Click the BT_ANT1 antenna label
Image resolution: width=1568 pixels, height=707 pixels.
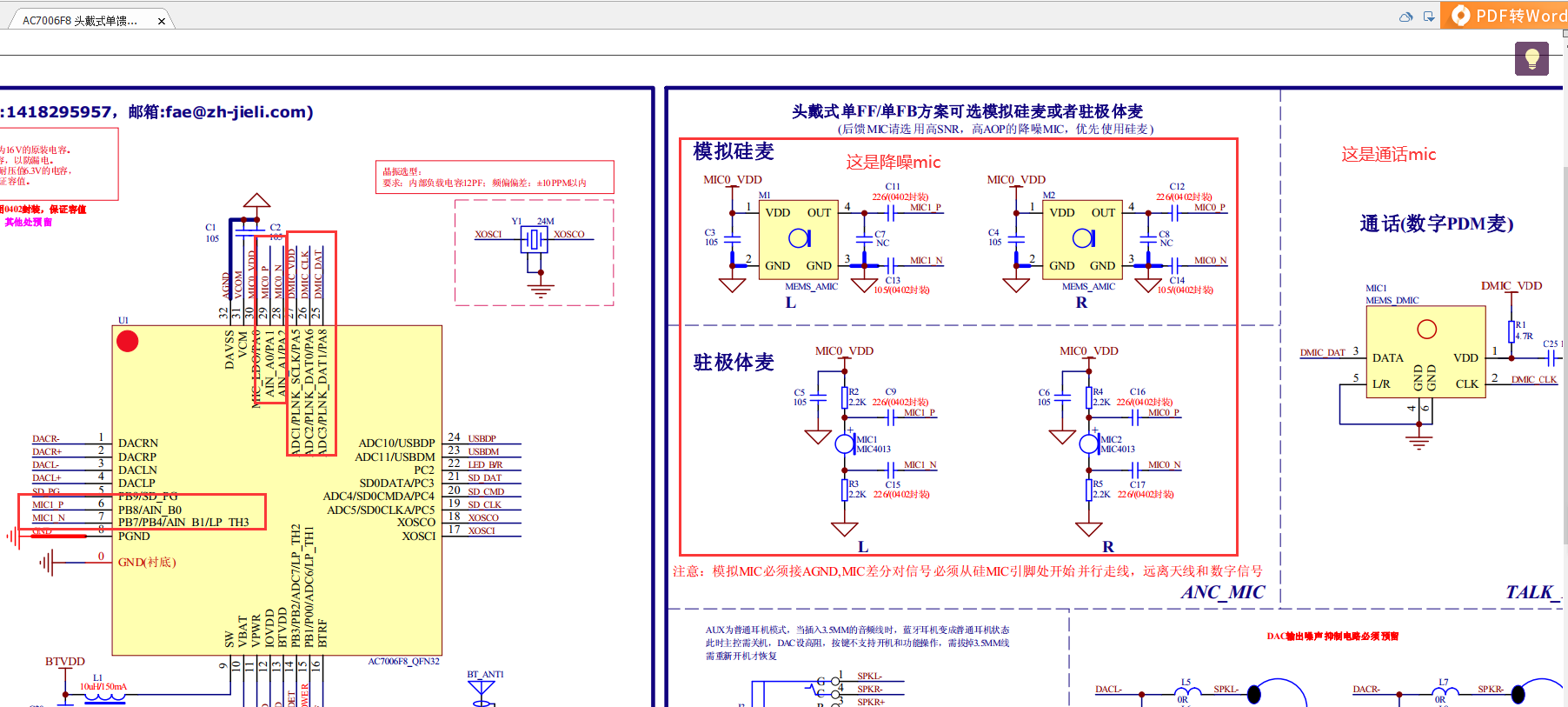485,674
